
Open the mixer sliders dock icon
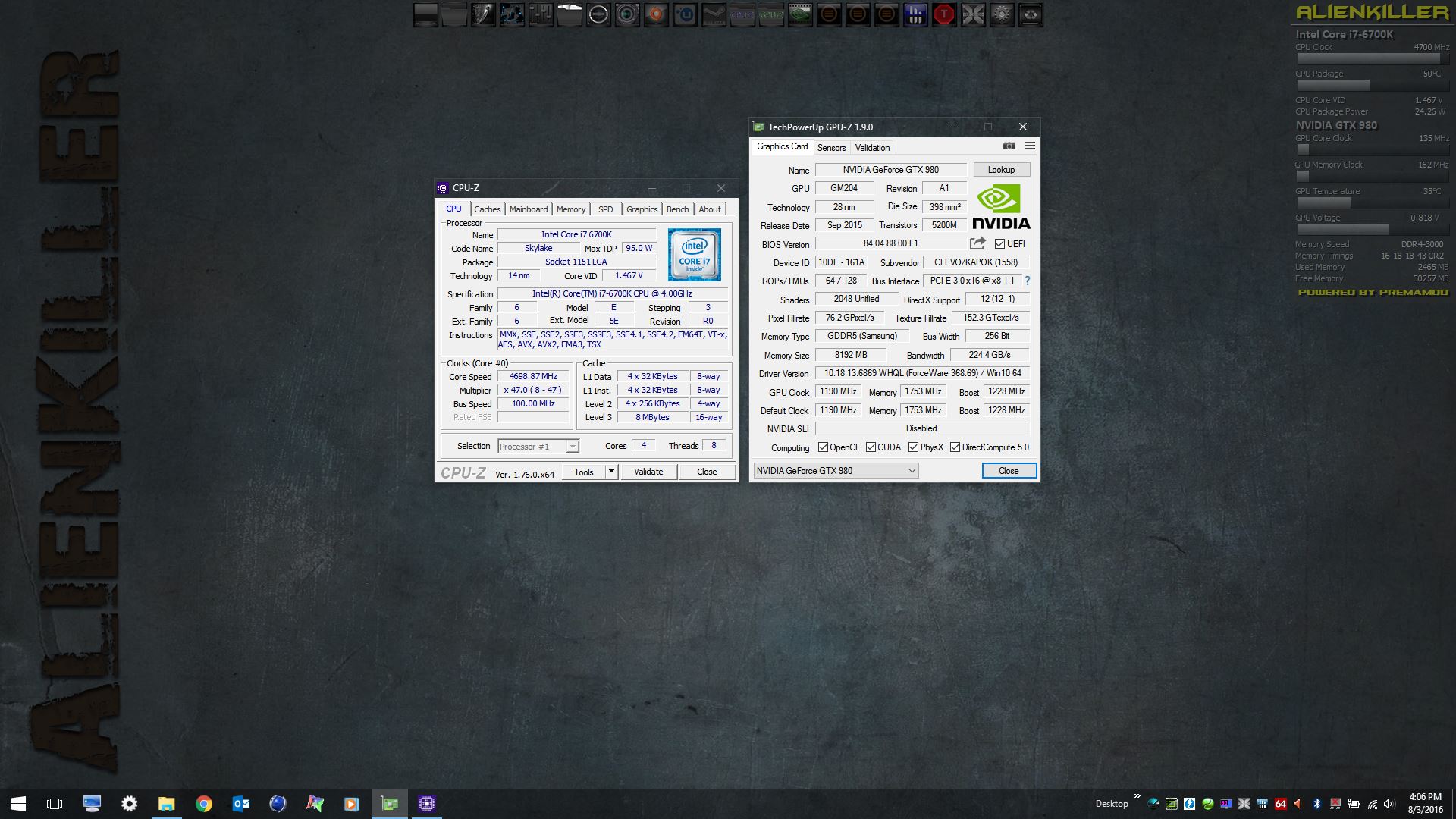coord(541,14)
